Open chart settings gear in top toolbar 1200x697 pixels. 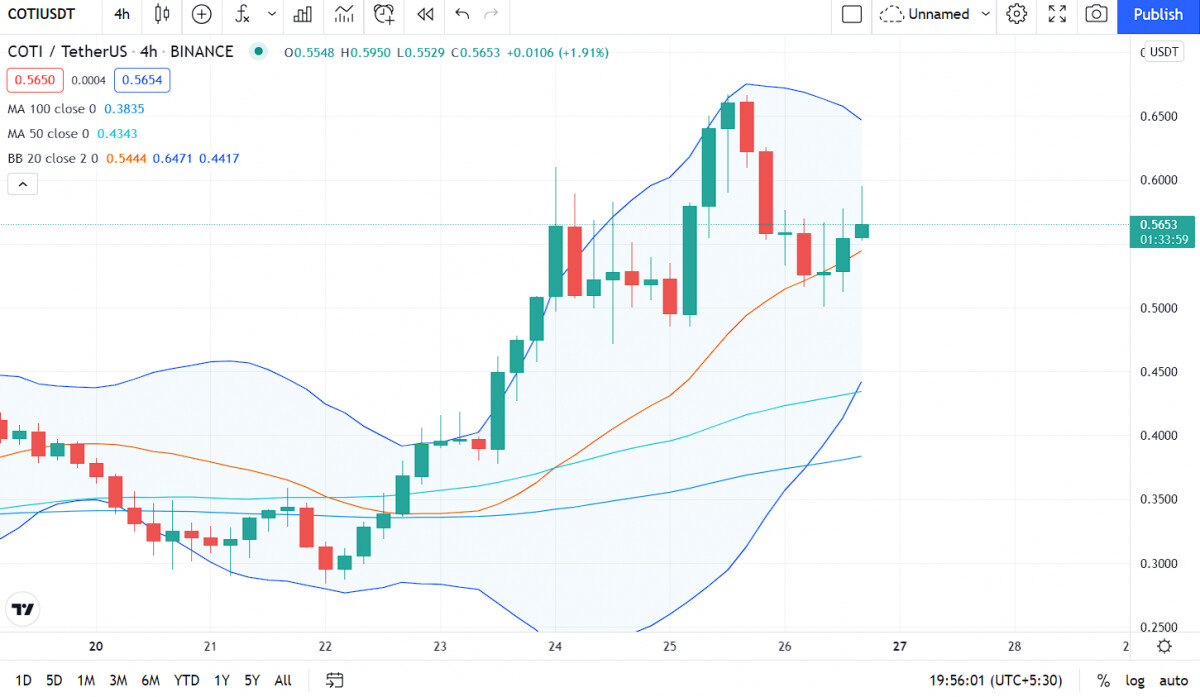click(x=1017, y=14)
